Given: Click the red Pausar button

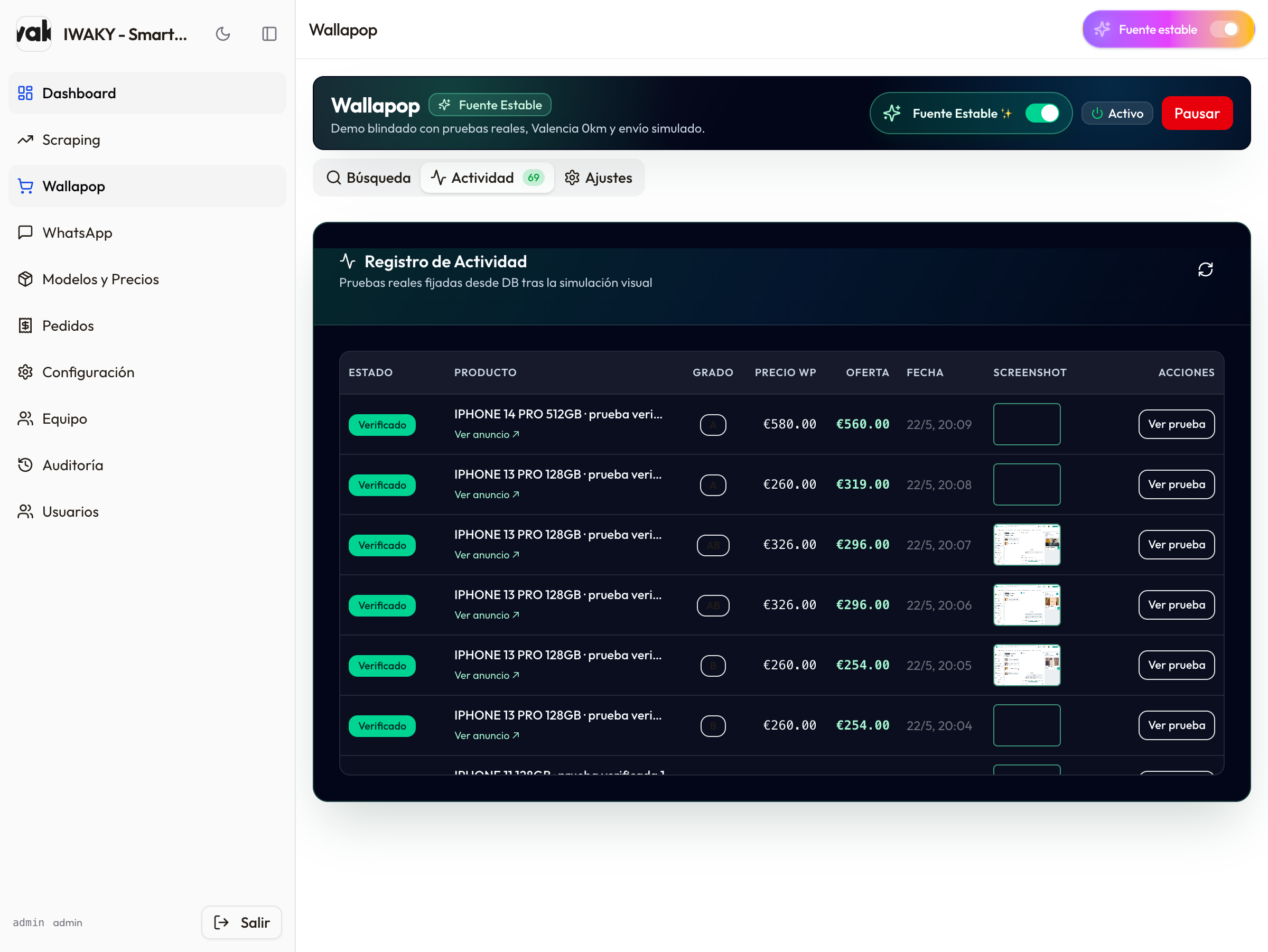Looking at the screenshot, I should 1197,113.
